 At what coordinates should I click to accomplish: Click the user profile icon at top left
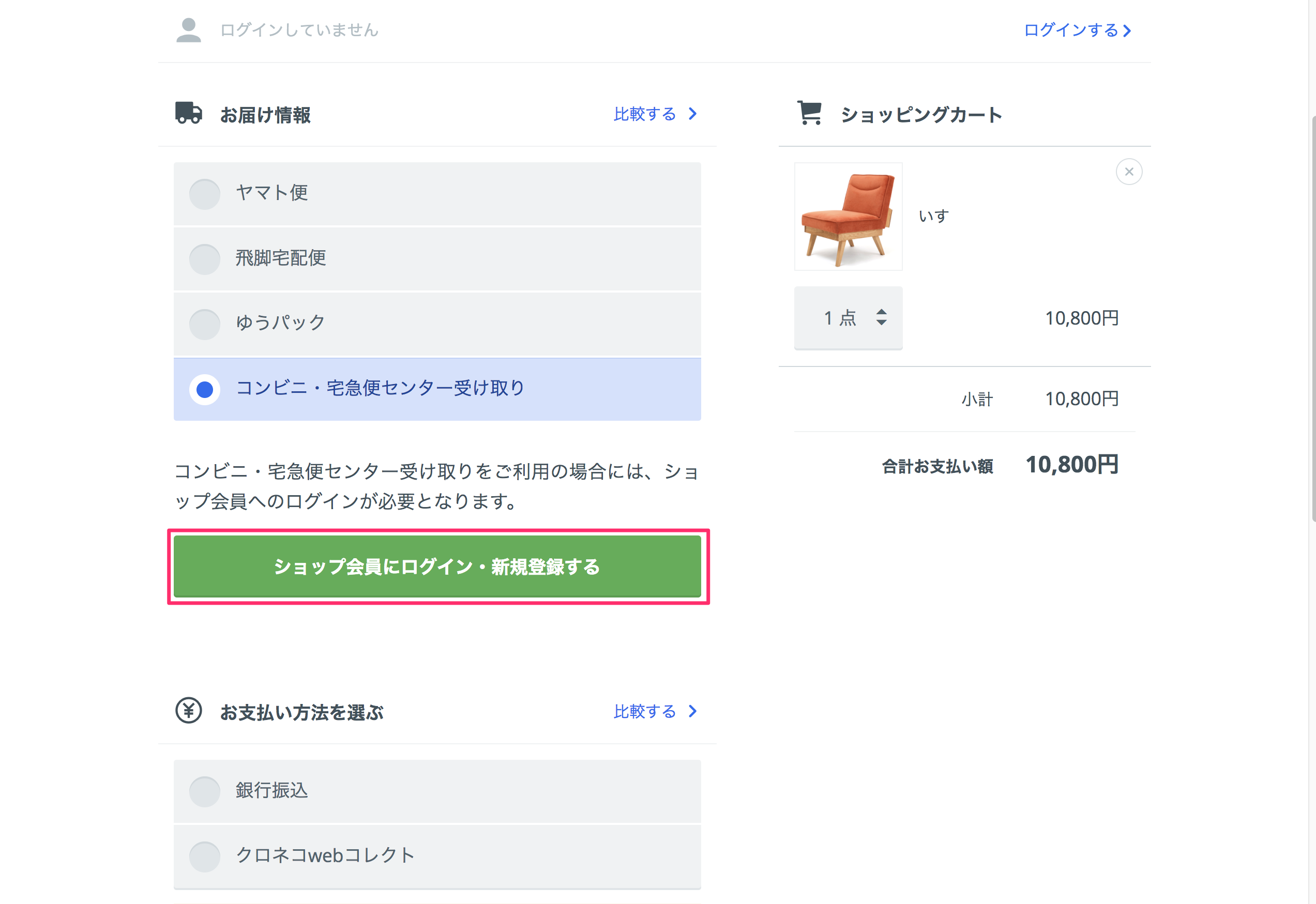(x=189, y=29)
